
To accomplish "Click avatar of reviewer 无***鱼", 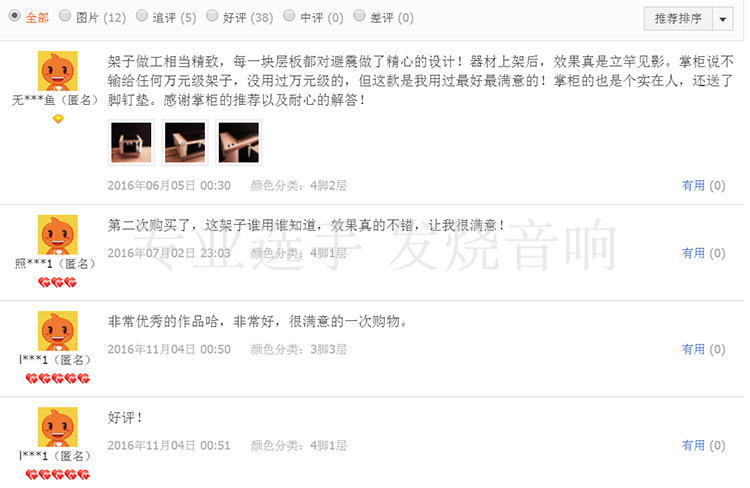I will point(57,71).
